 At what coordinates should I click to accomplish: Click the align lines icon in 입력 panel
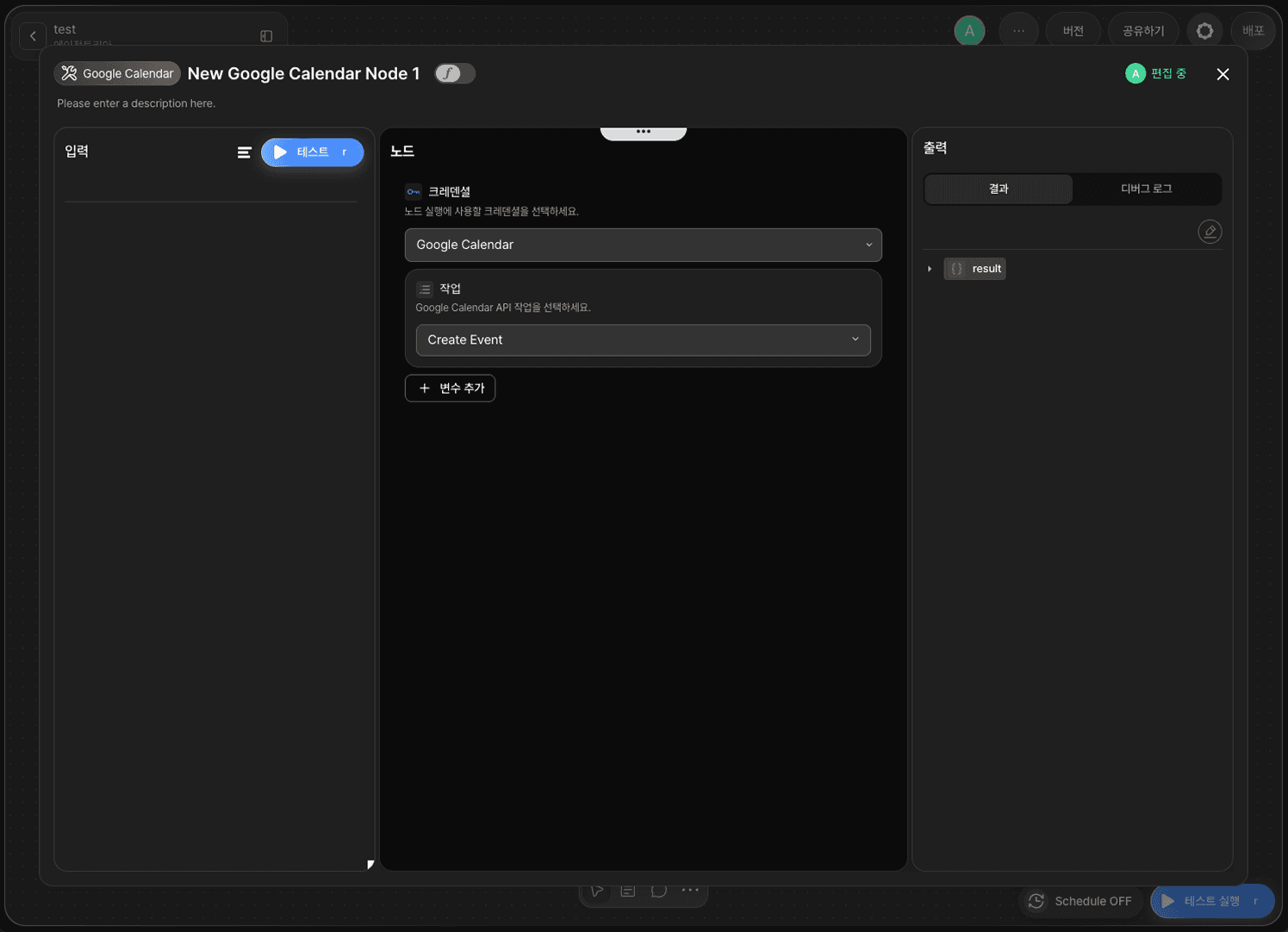click(x=245, y=152)
